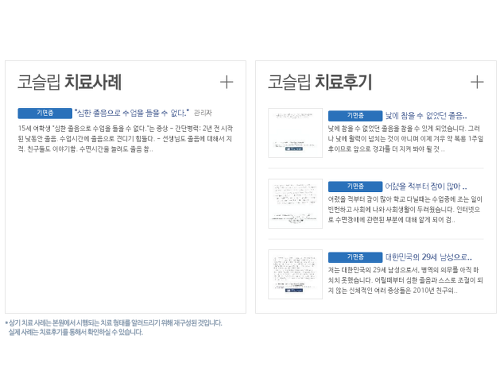Click the thumbnail beside "낮에 참을 수 없었던 졸음"
This screenshot has width=500, height=374.
[x=295, y=133]
